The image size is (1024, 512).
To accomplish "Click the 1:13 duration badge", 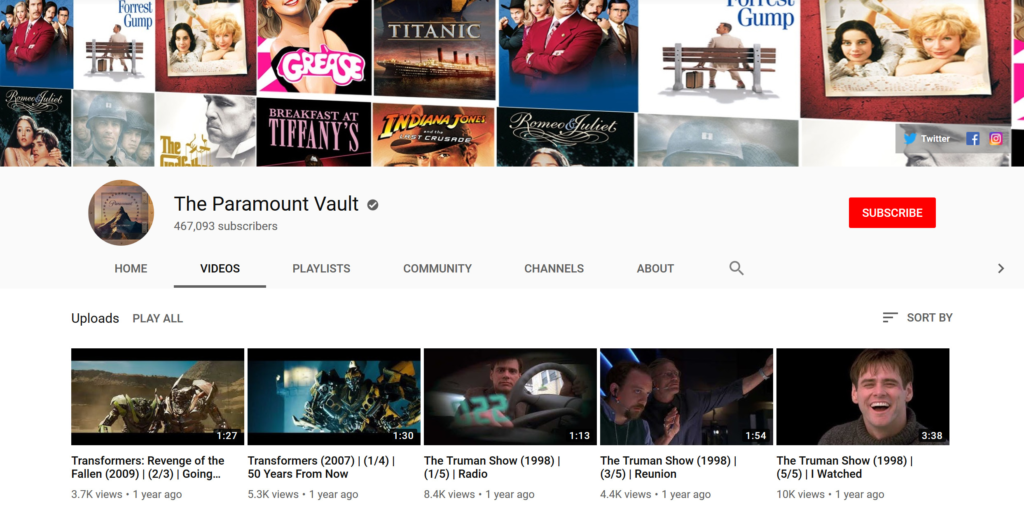I will [579, 436].
